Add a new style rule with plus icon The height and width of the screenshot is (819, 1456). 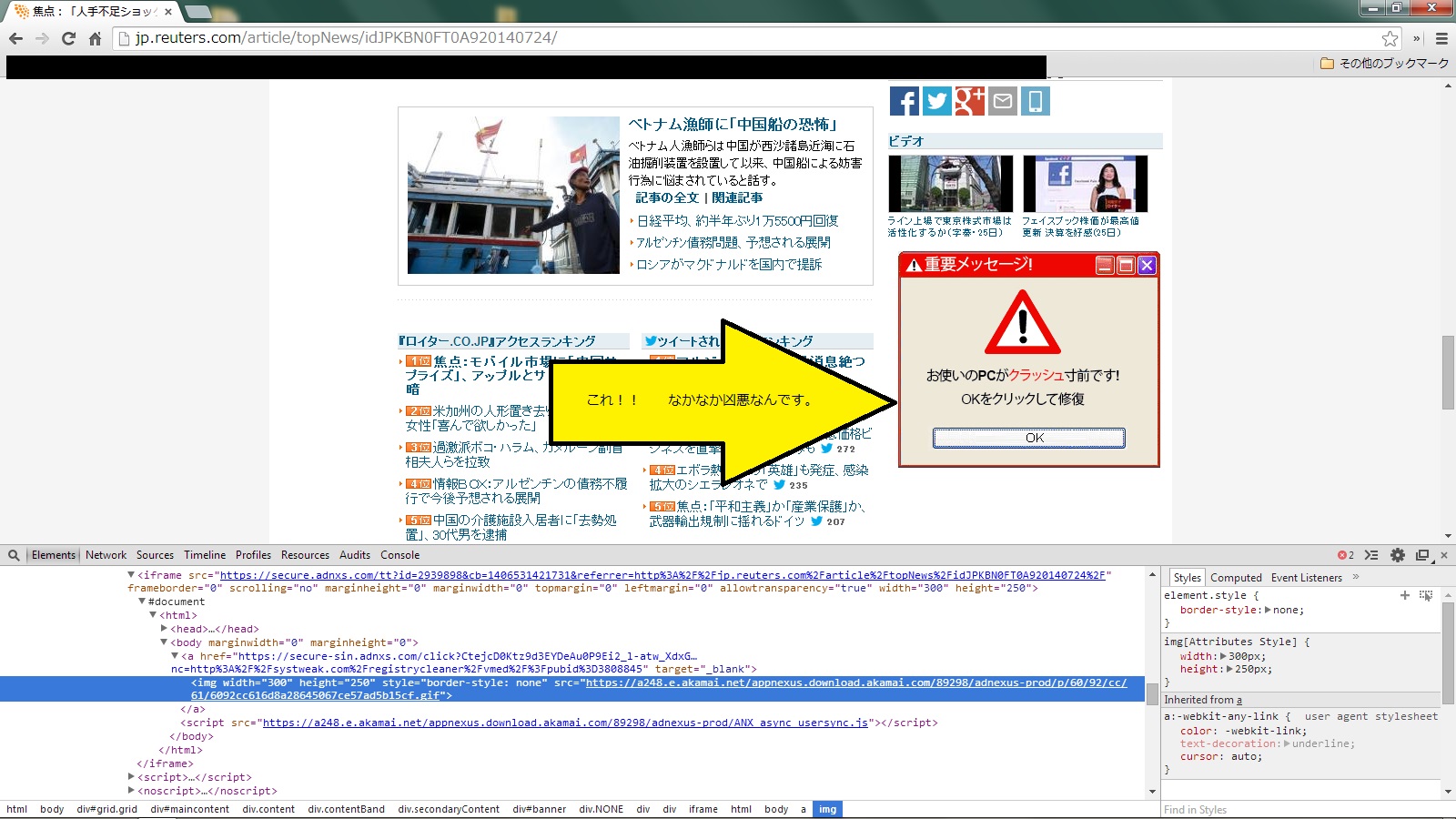point(1404,595)
